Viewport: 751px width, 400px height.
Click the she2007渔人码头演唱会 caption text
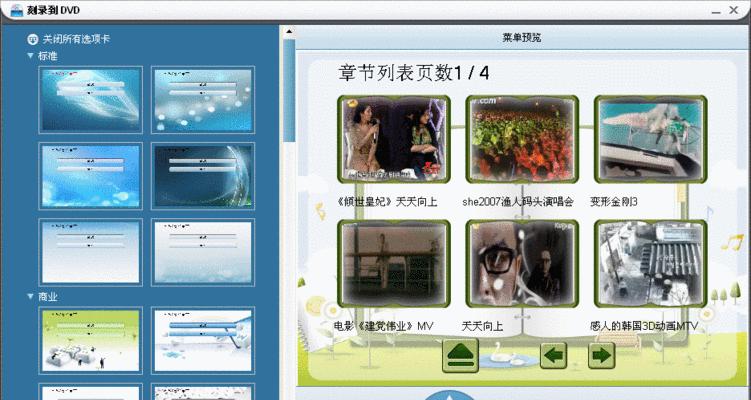coord(518,202)
